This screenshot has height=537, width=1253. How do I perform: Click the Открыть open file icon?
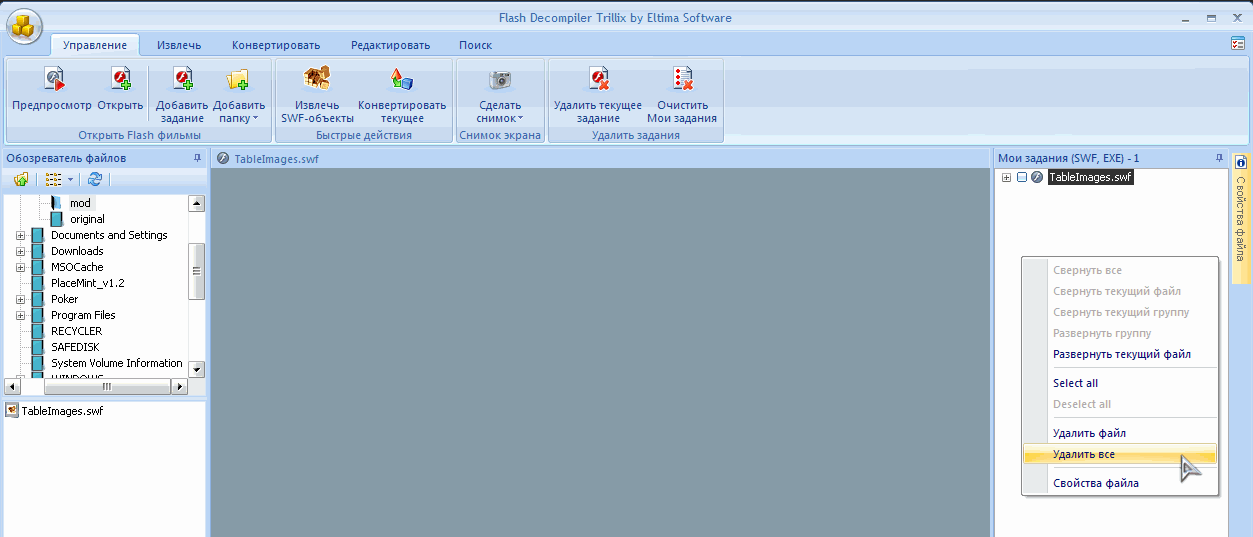[x=120, y=80]
